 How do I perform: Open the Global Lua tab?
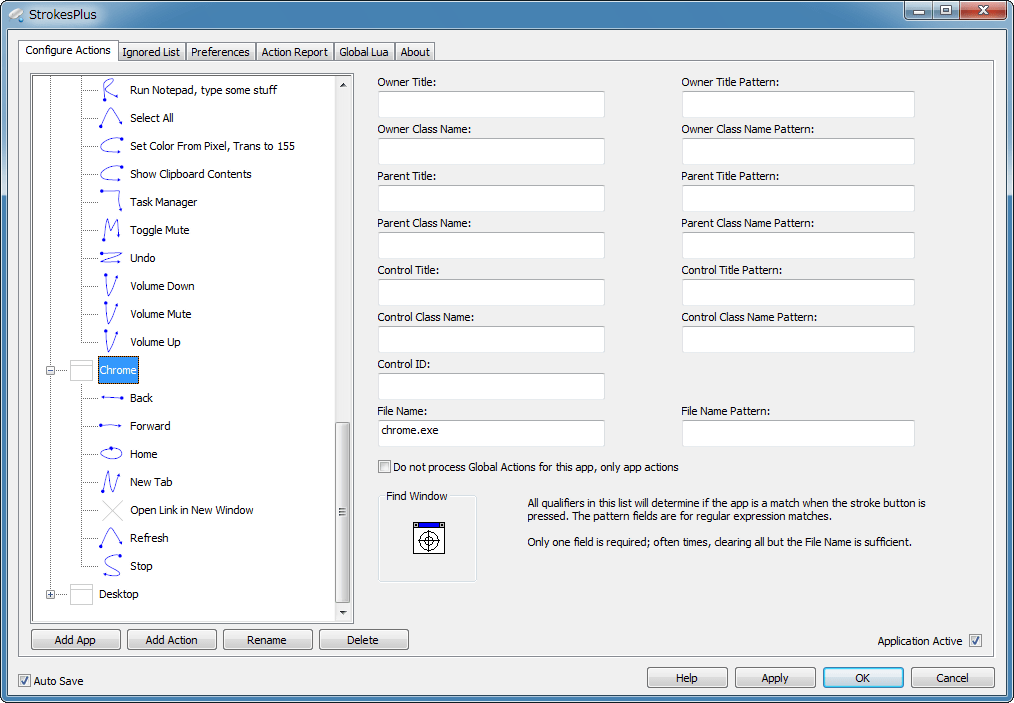pos(363,52)
